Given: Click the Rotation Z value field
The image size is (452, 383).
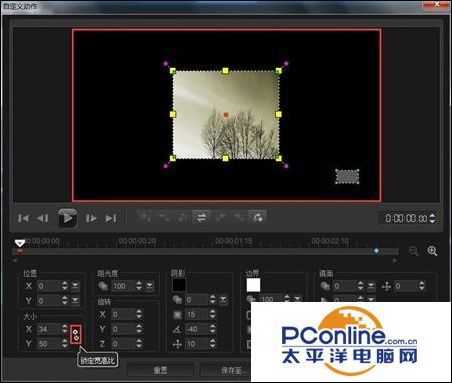Looking at the screenshot, I should (123, 344).
